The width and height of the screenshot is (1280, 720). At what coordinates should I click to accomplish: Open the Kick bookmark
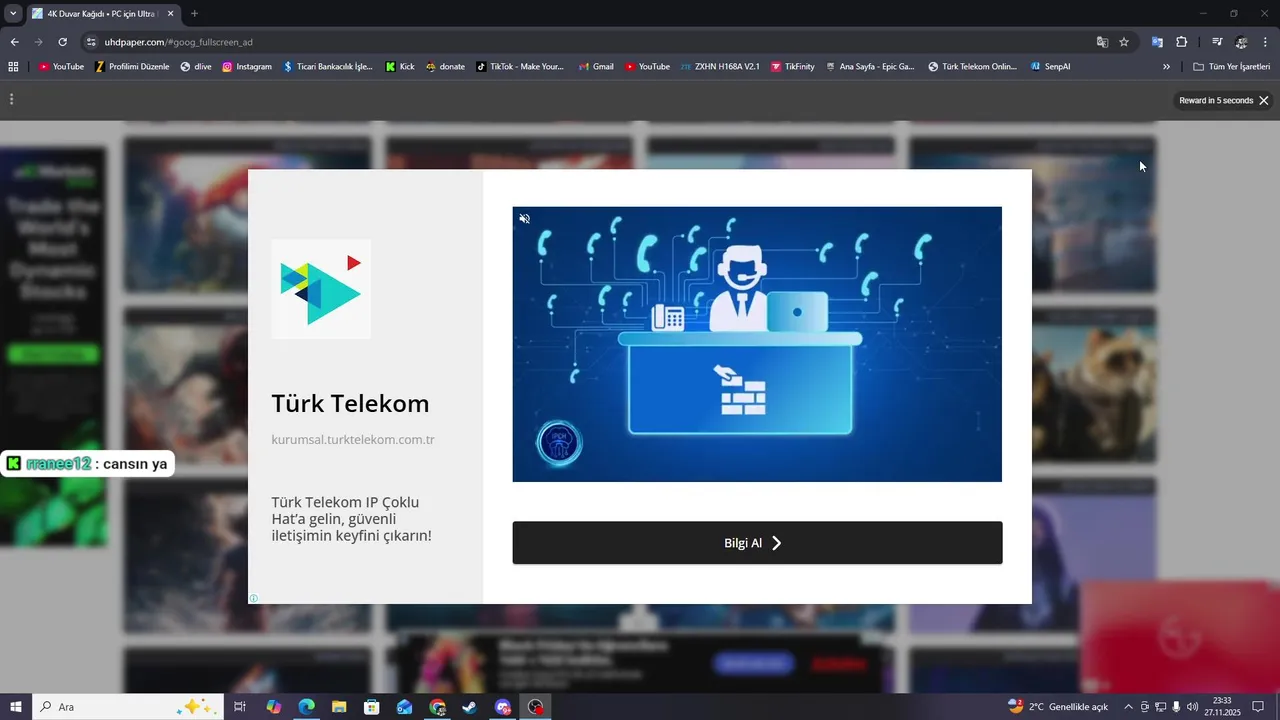pos(400,67)
